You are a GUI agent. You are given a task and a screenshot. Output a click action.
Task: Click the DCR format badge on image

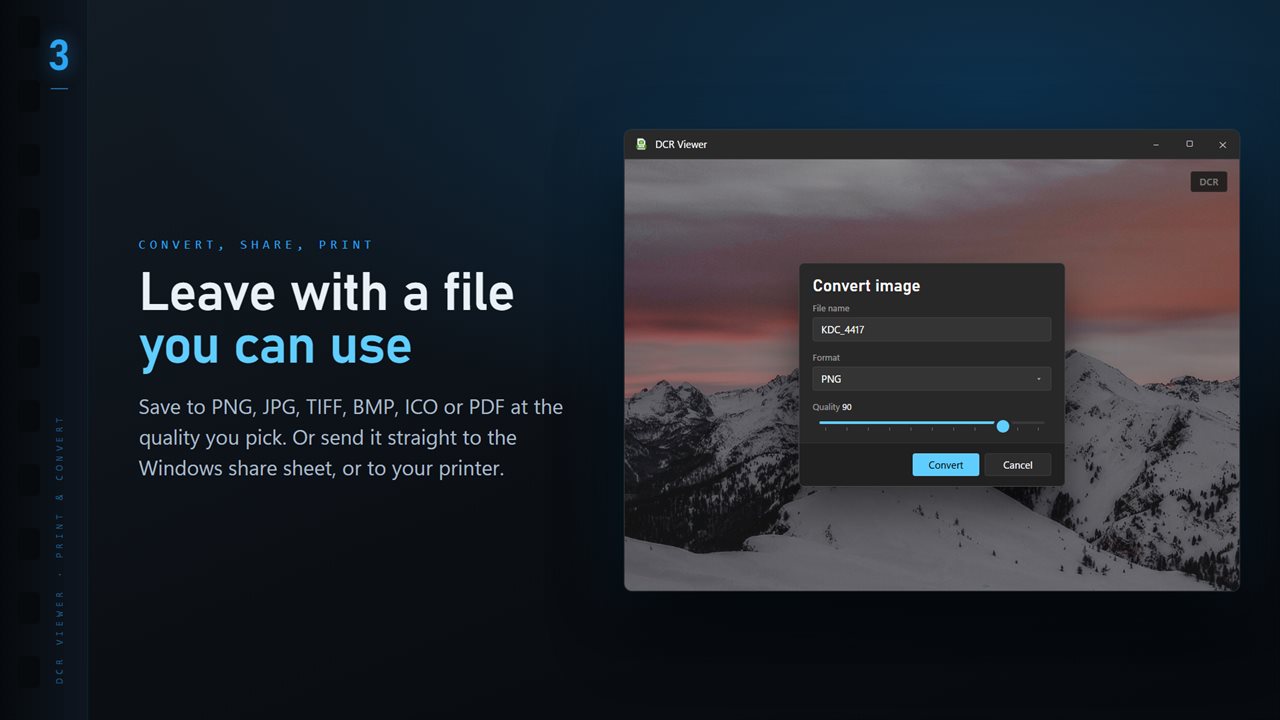(1209, 182)
